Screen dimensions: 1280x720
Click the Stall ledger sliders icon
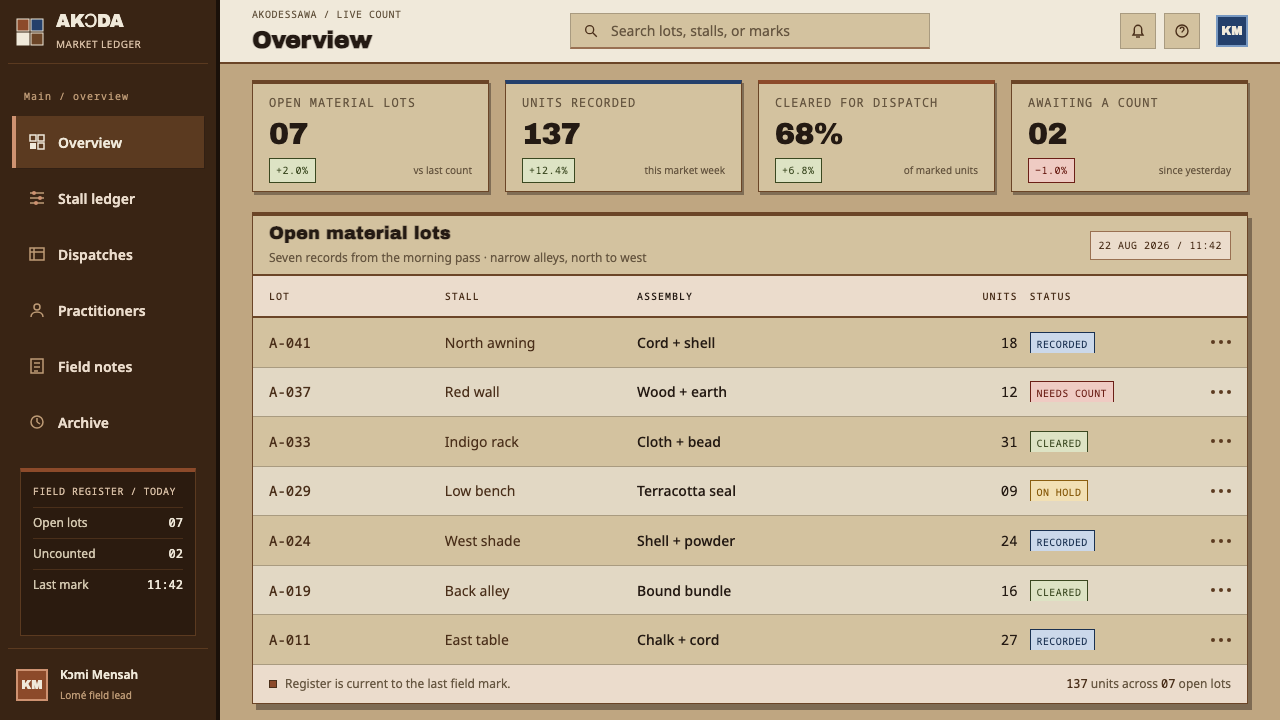click(x=37, y=198)
